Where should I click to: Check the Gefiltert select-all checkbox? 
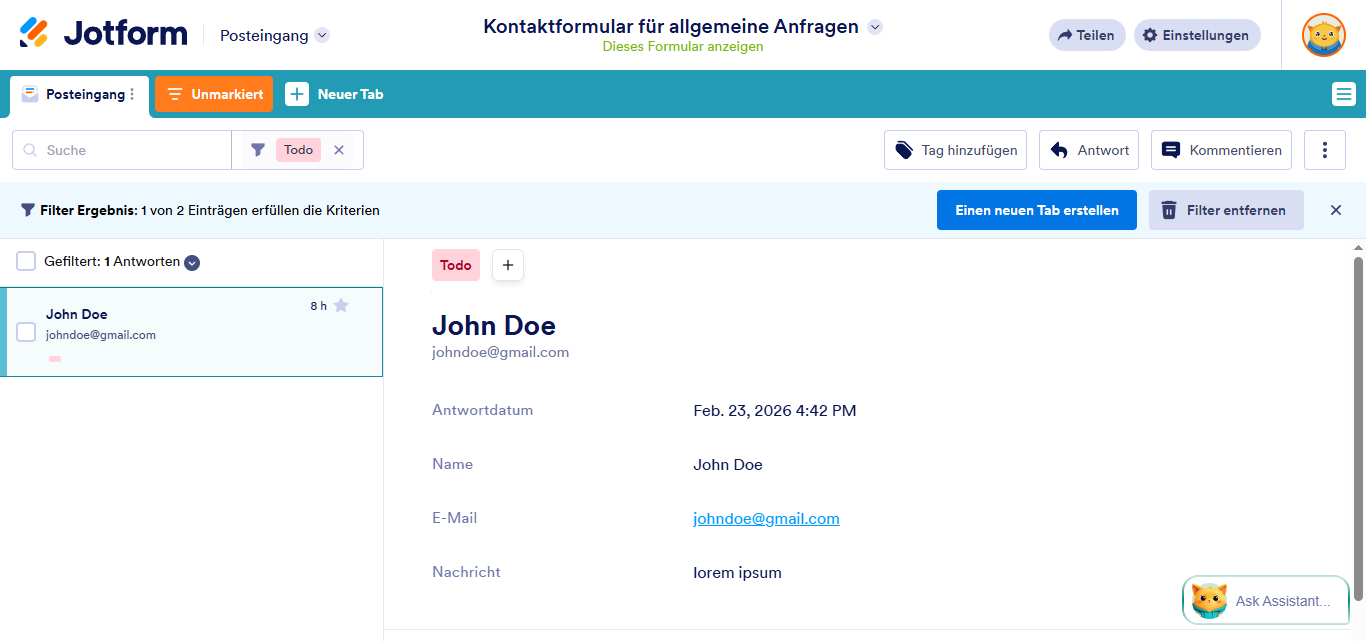tap(25, 260)
